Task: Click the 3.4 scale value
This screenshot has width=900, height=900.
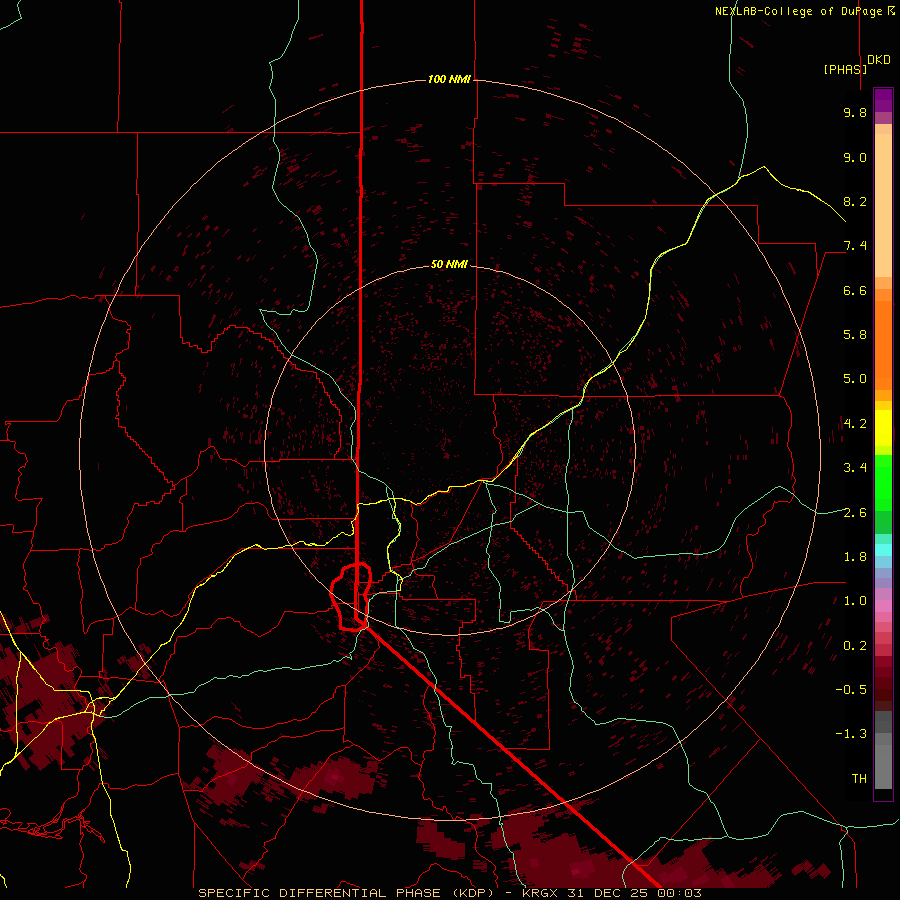Action: (x=855, y=468)
